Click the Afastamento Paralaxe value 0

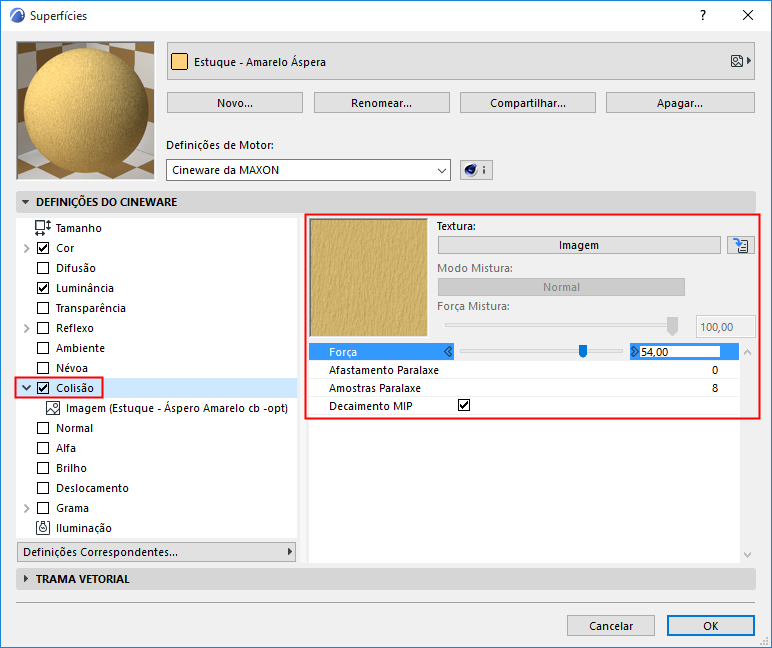[714, 370]
